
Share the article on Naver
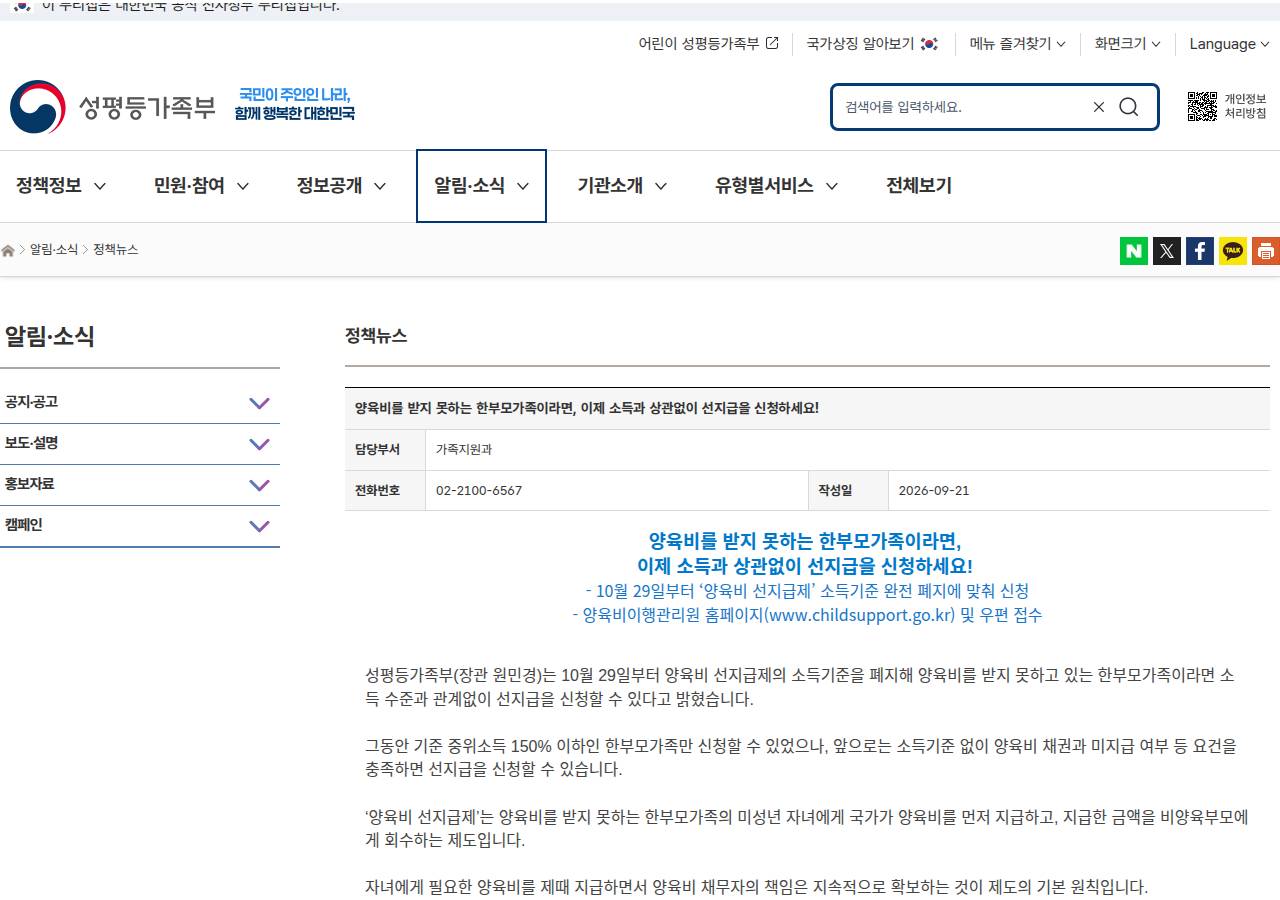click(x=1134, y=251)
